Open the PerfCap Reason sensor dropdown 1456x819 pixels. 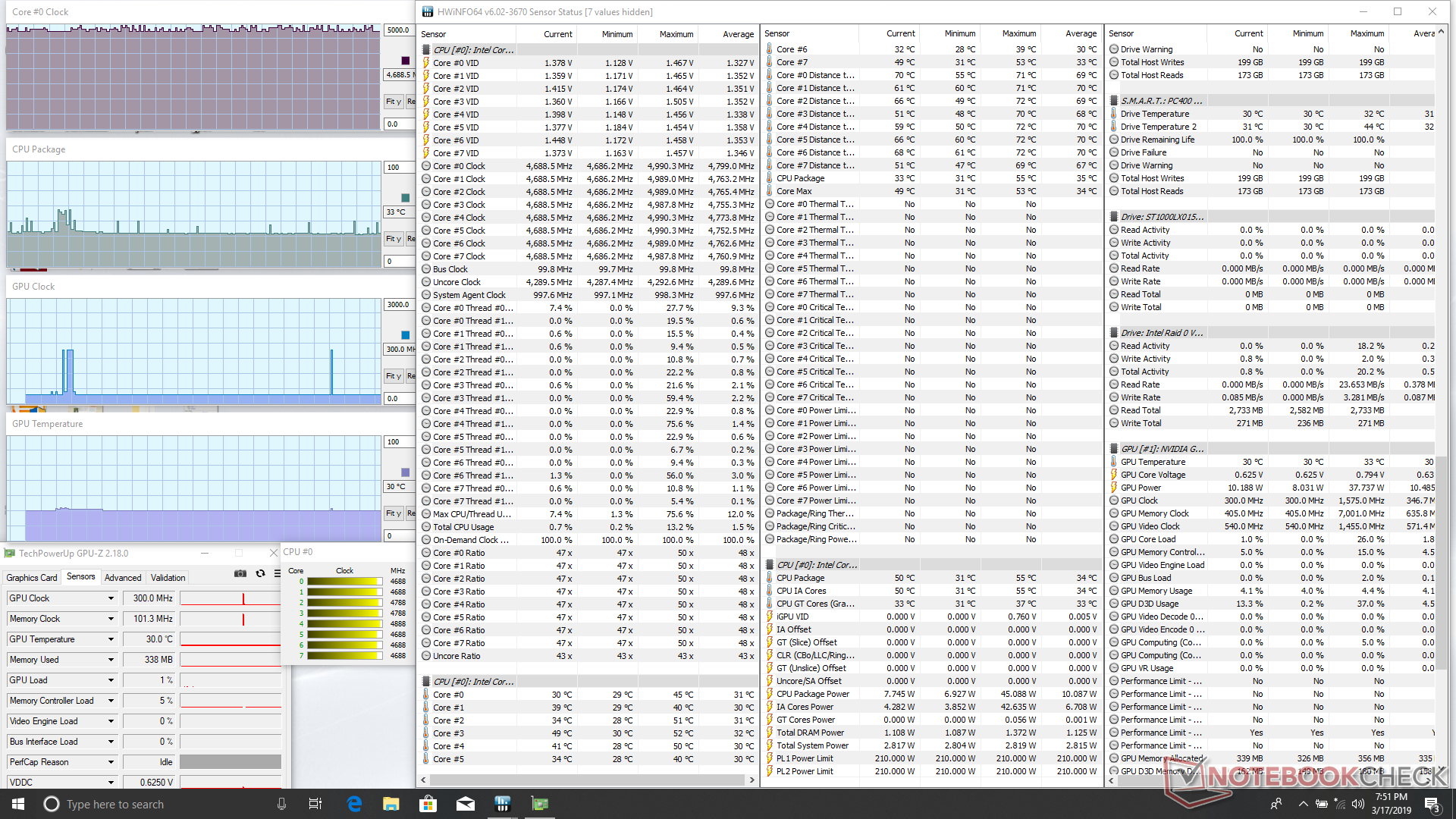111,762
